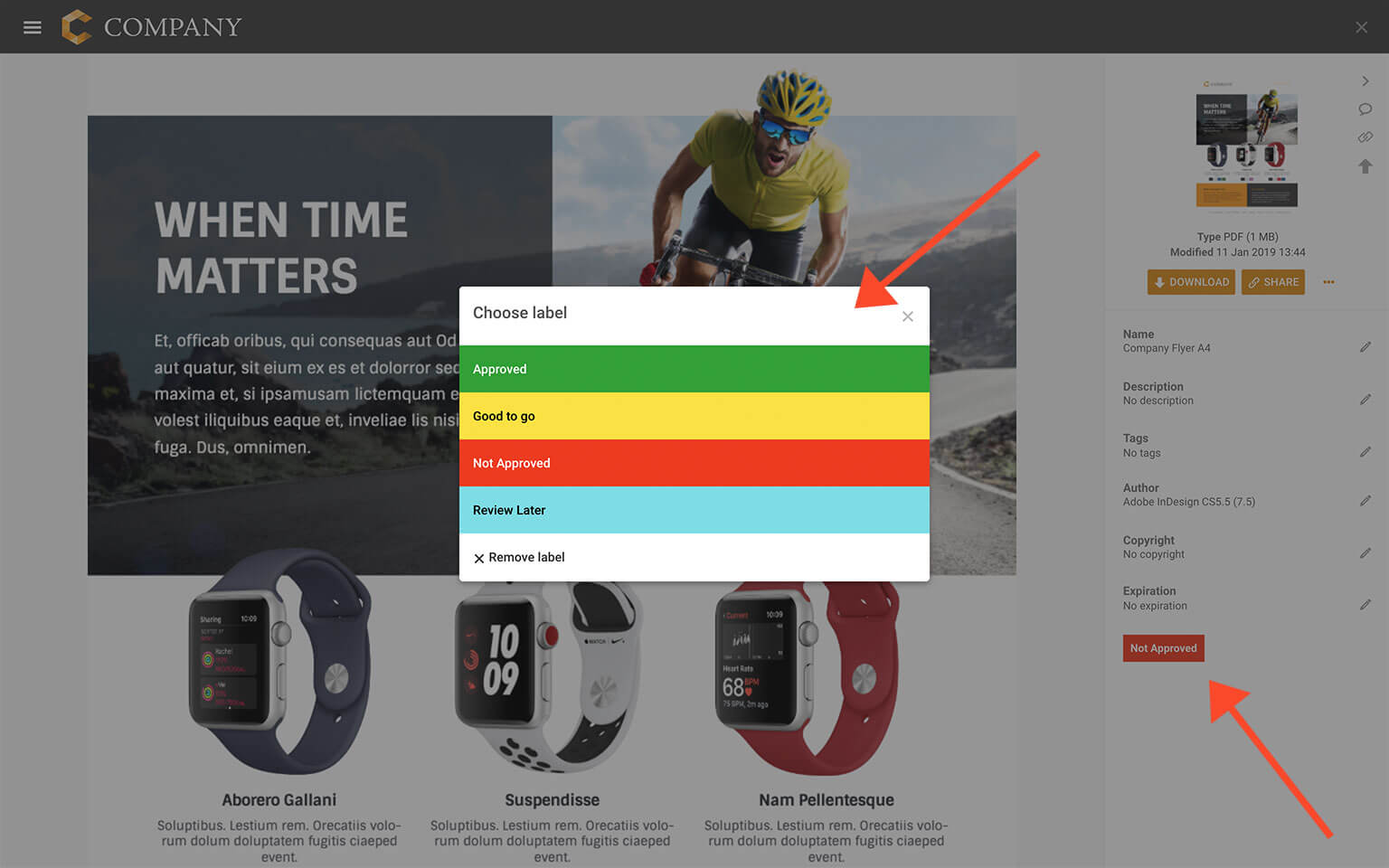Open the three-dot more options menu
The image size is (1389, 868).
tap(1328, 282)
